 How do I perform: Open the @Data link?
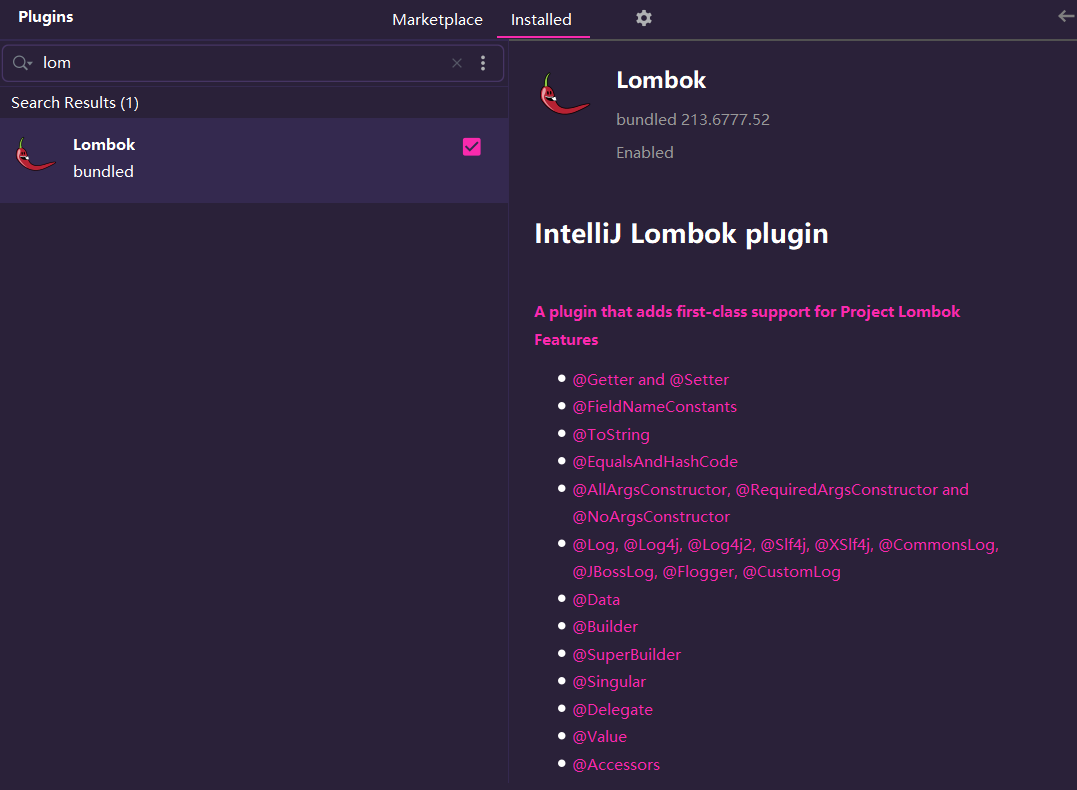(x=596, y=600)
